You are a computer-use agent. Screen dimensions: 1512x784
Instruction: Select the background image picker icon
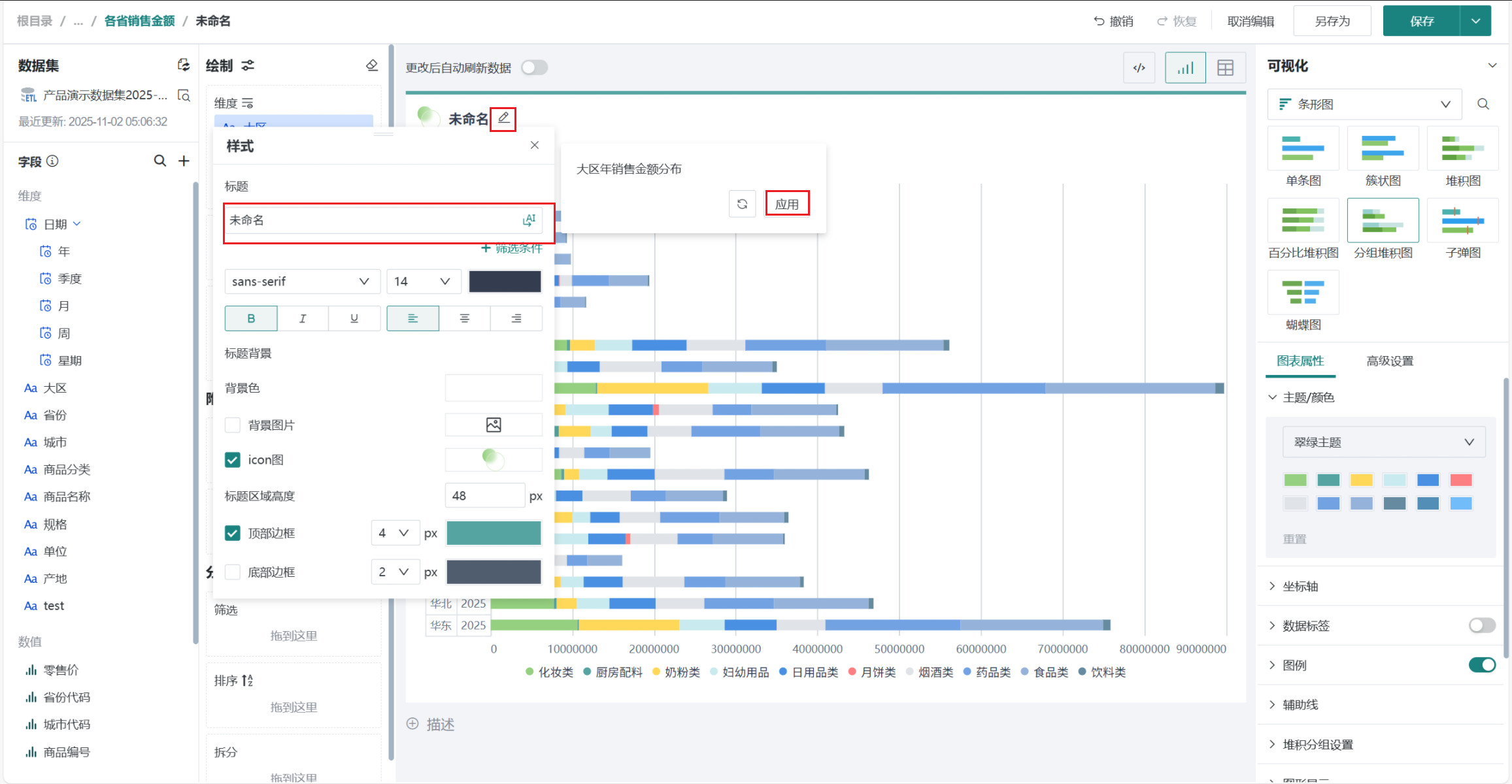pyautogui.click(x=494, y=425)
